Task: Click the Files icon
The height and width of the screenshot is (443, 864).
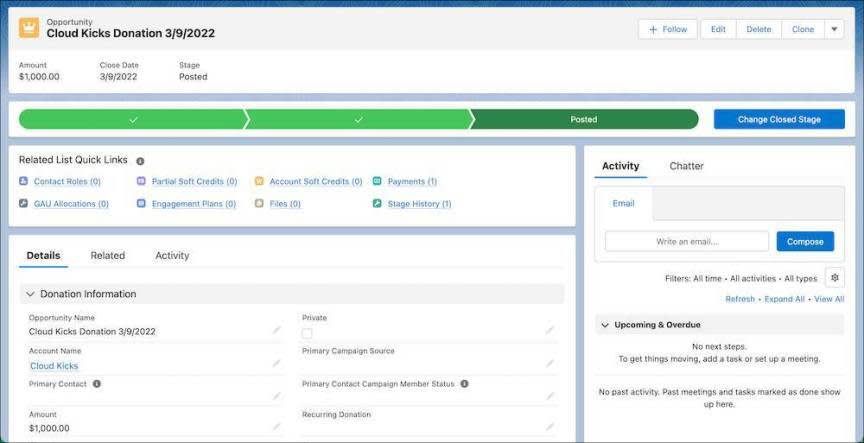Action: pyautogui.click(x=259, y=203)
